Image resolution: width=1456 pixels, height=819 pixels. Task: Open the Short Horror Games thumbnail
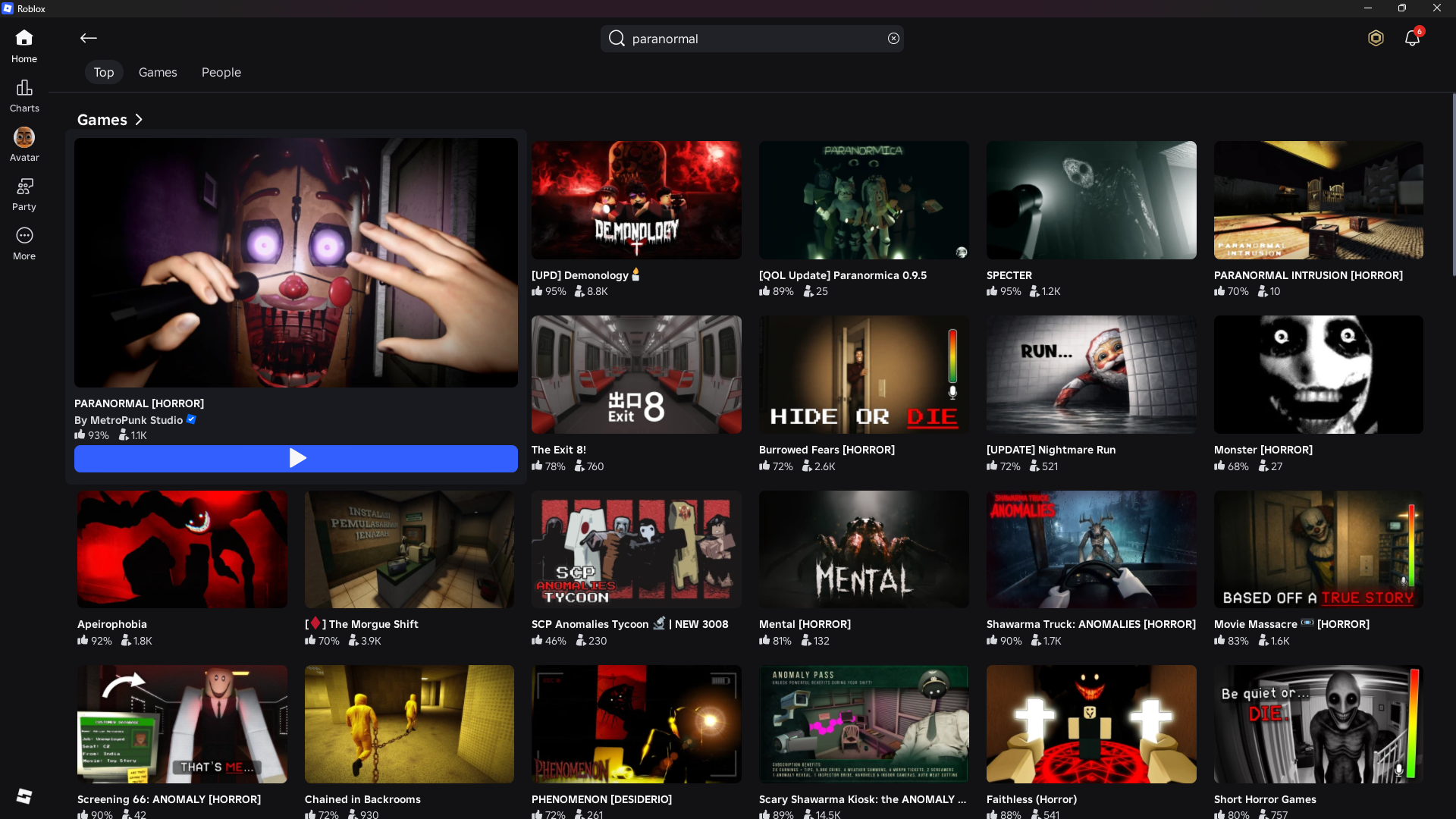[1319, 724]
